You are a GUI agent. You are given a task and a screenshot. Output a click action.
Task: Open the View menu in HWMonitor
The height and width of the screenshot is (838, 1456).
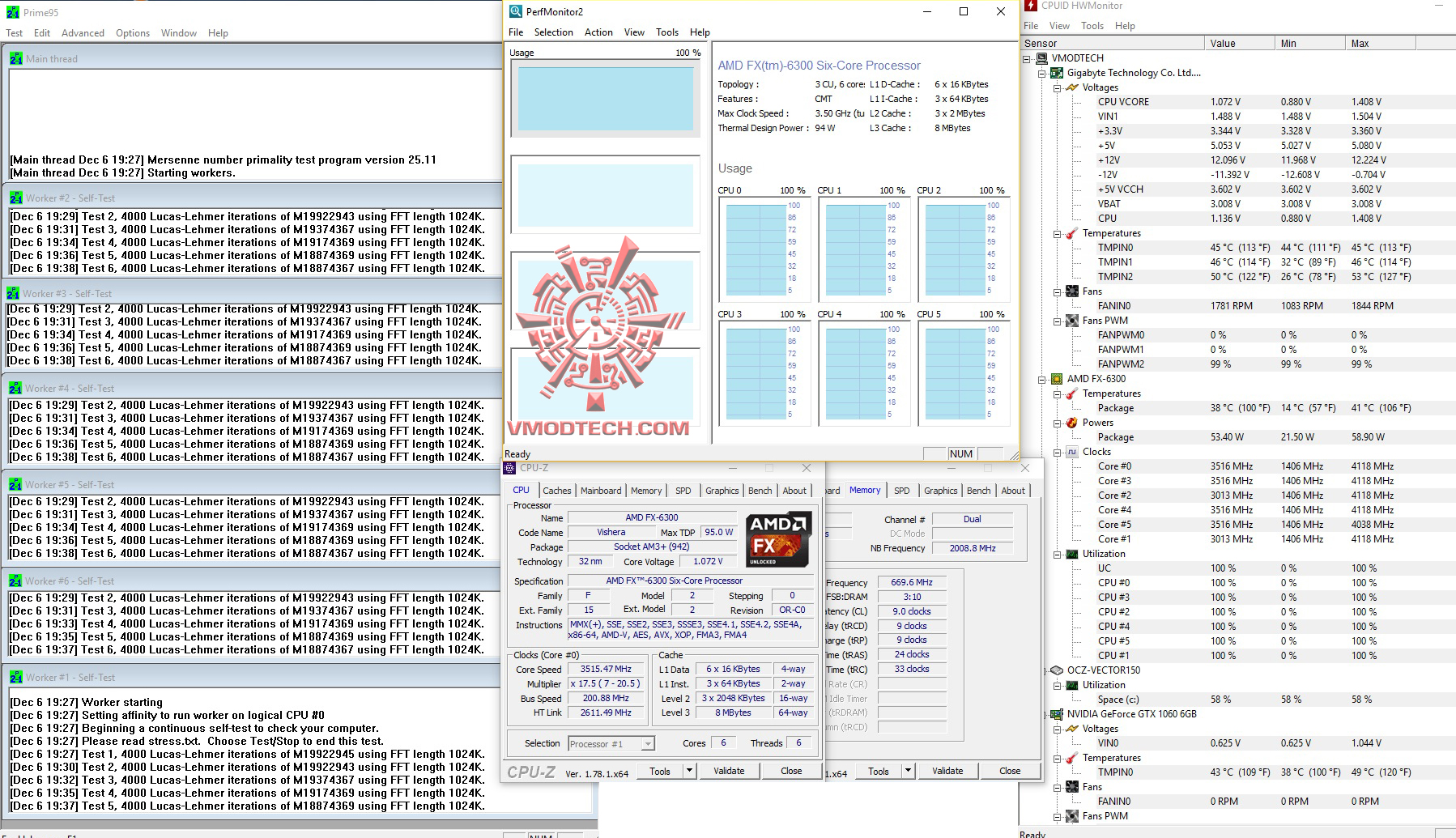[x=1059, y=26]
